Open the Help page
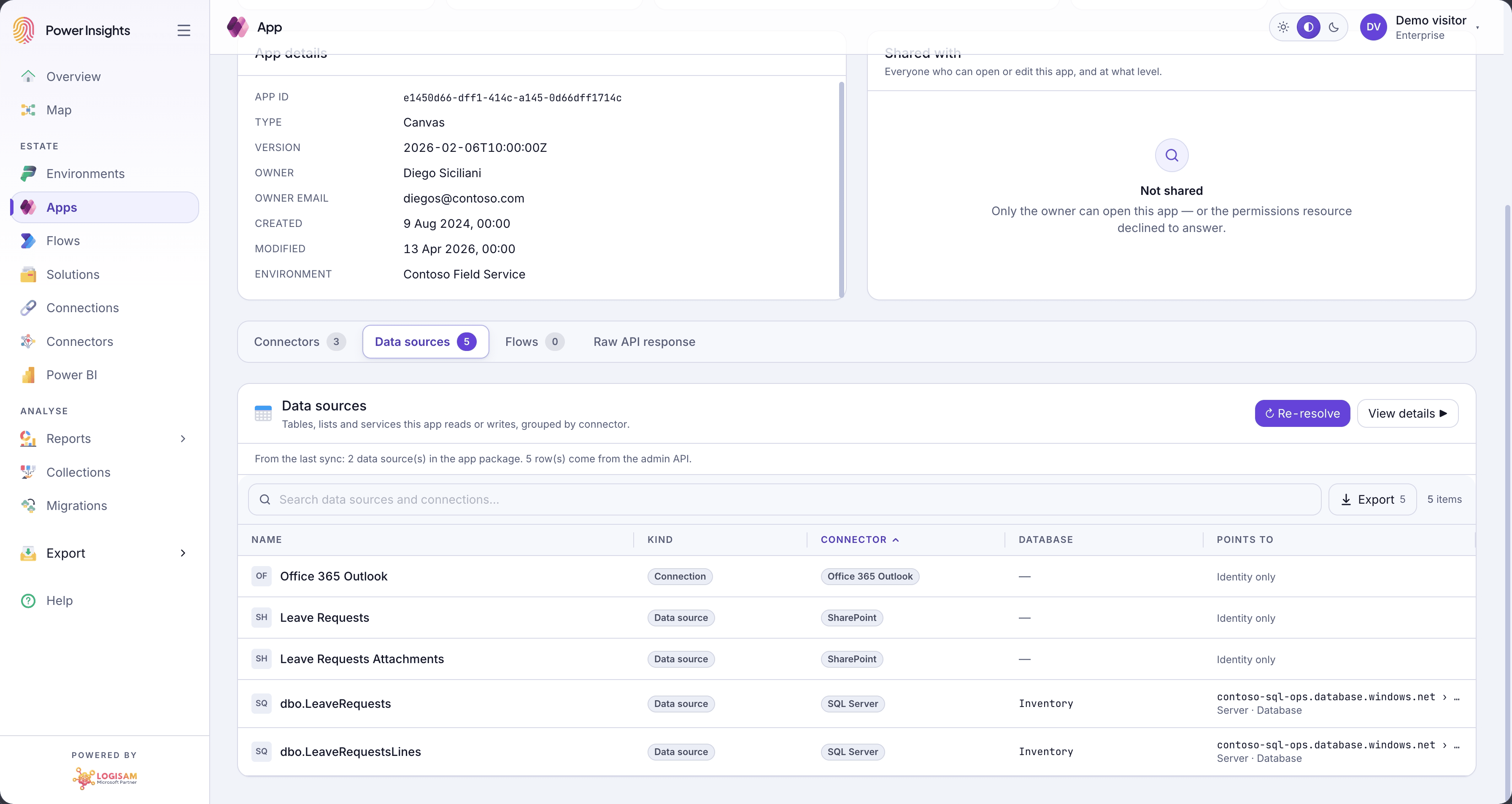Image resolution: width=1512 pixels, height=804 pixels. click(x=105, y=600)
